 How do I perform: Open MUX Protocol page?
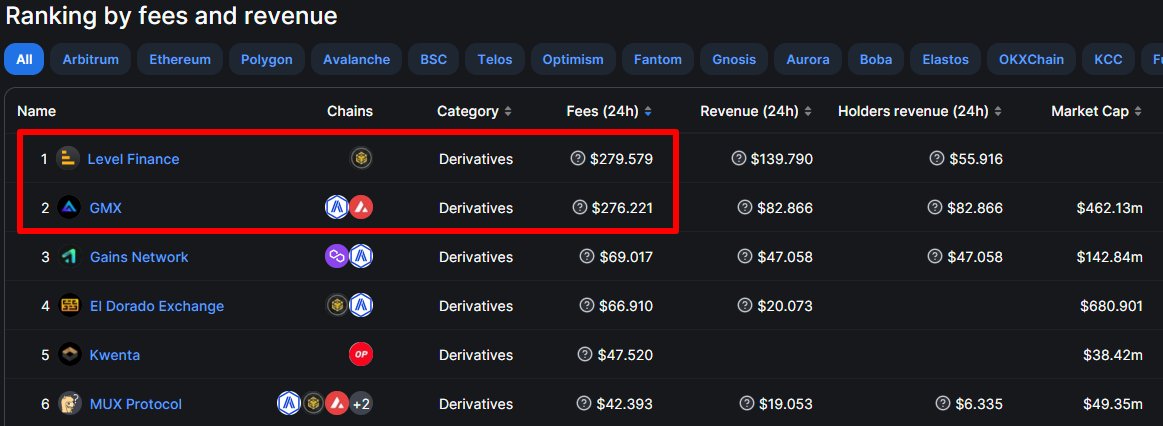tap(135, 404)
